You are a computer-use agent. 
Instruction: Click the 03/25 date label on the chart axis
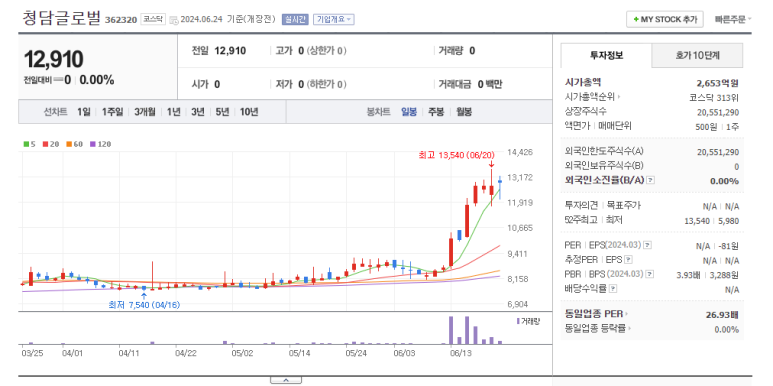(32, 353)
